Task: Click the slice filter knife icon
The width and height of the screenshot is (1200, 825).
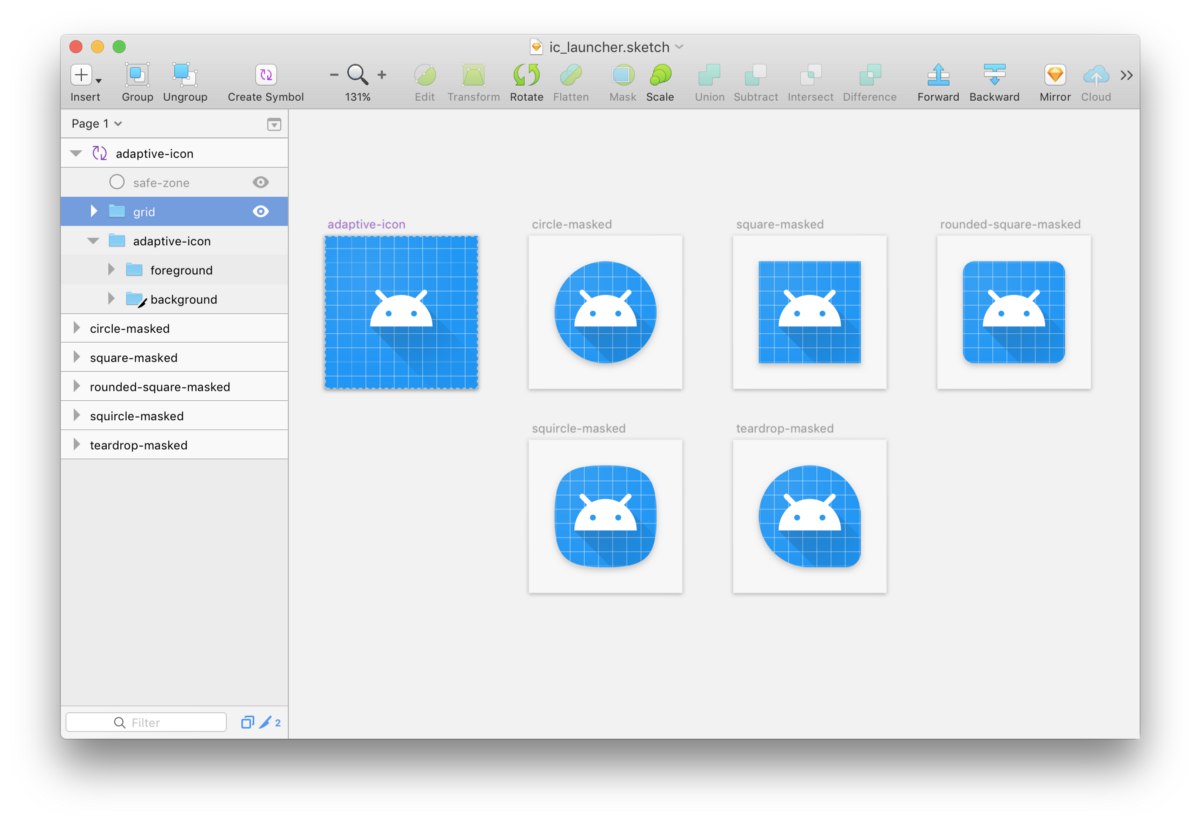Action: [265, 722]
